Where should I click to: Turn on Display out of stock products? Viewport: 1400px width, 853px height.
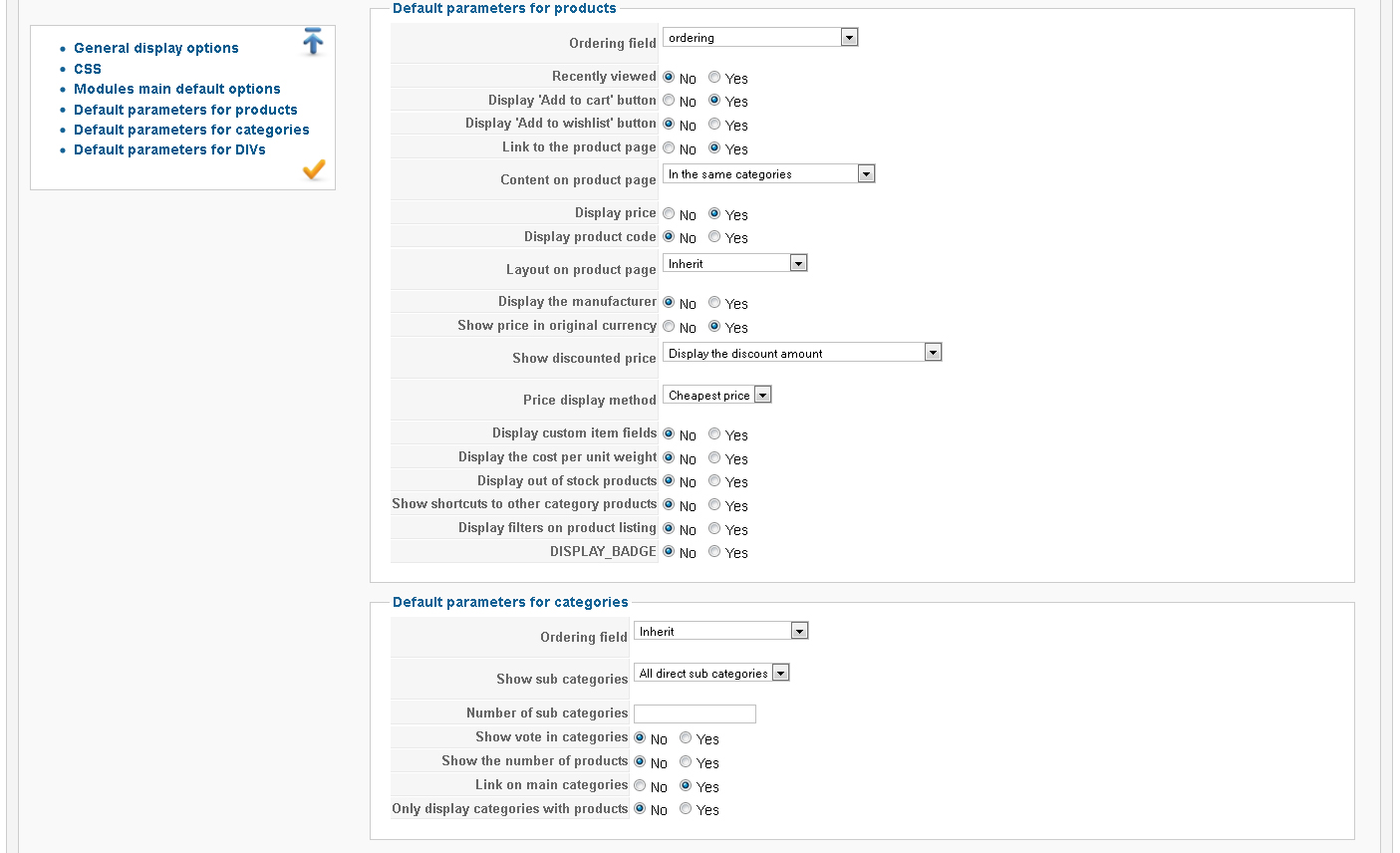(714, 480)
